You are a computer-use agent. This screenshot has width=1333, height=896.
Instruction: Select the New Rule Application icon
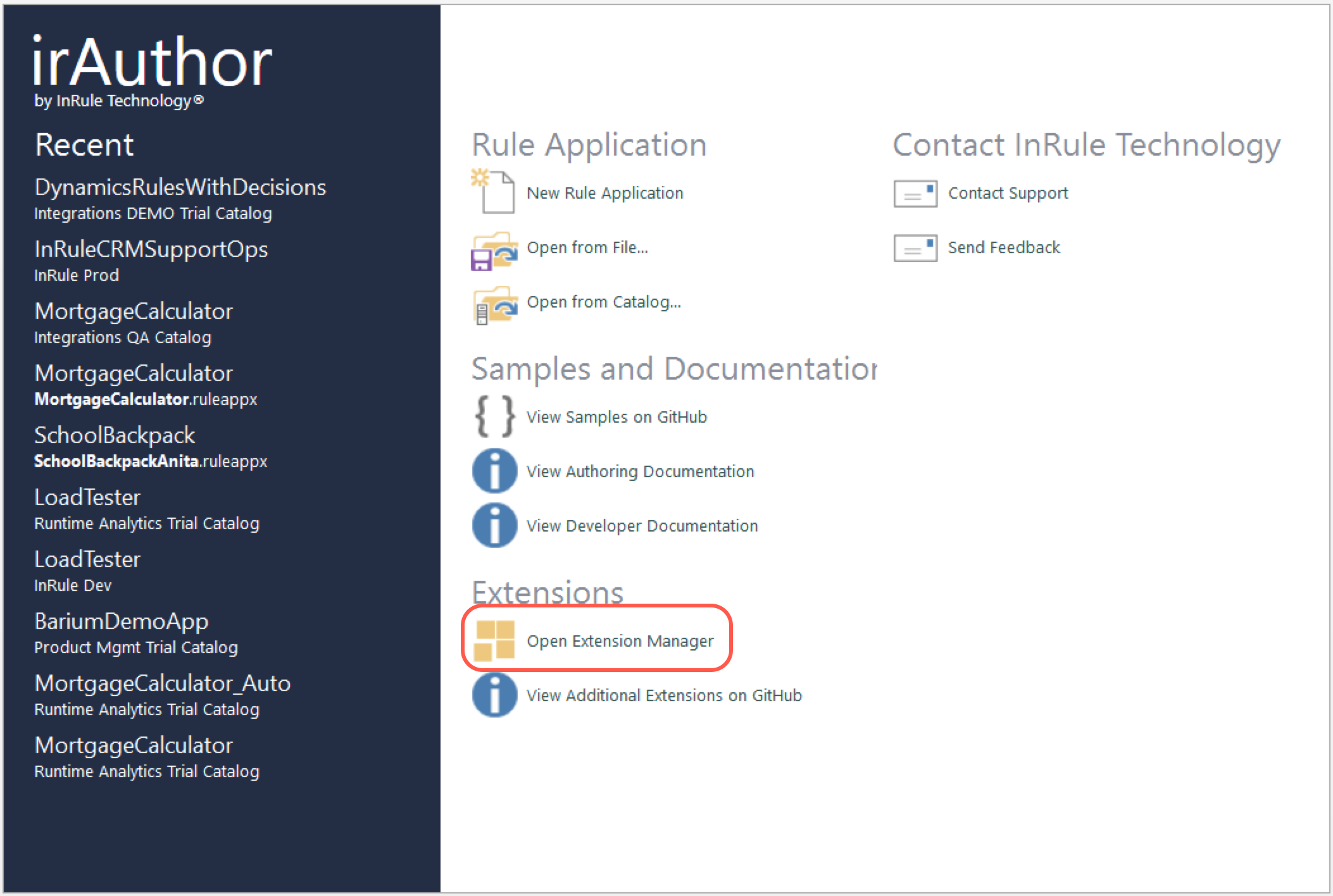494,192
